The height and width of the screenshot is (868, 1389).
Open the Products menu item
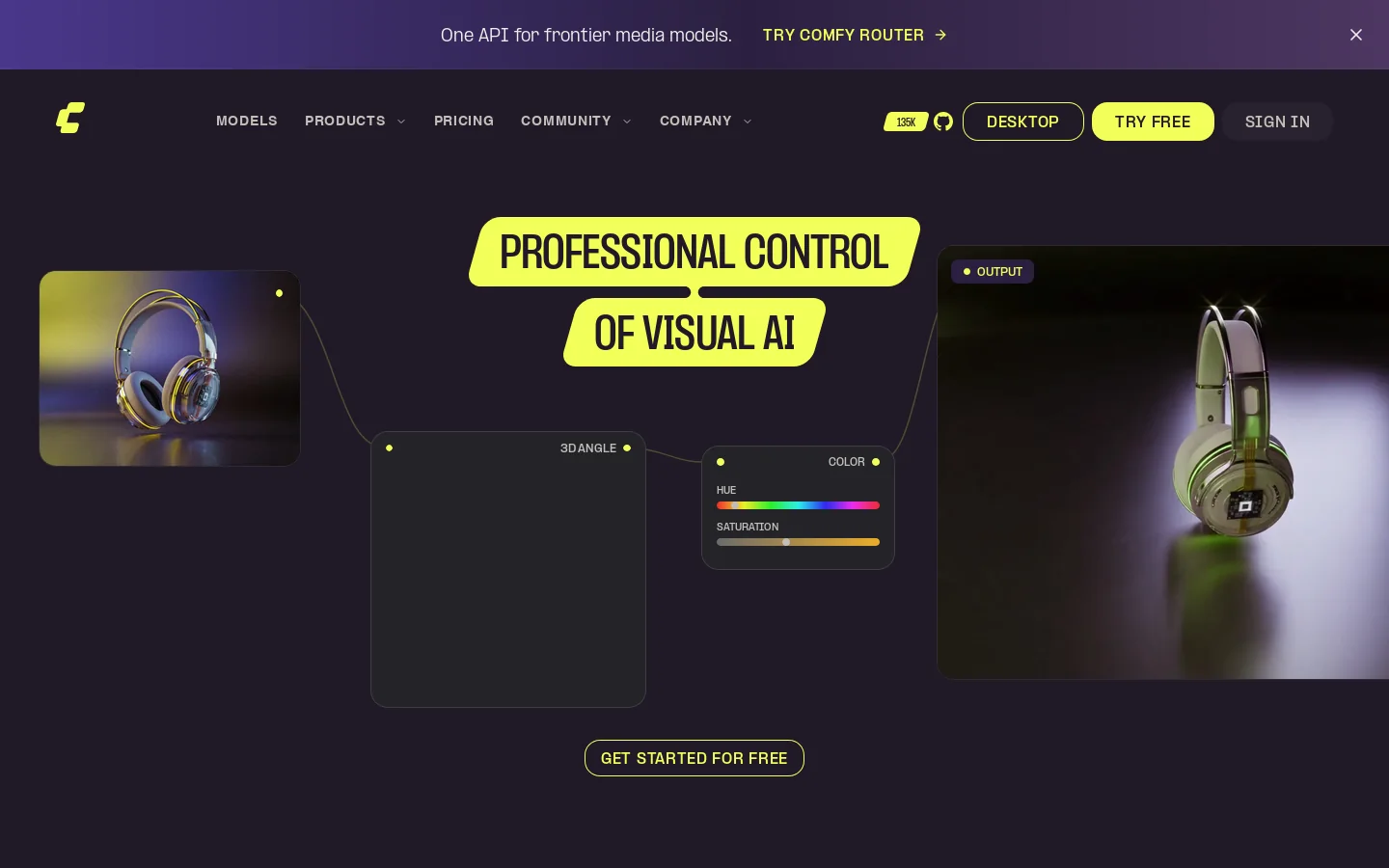[x=345, y=121]
